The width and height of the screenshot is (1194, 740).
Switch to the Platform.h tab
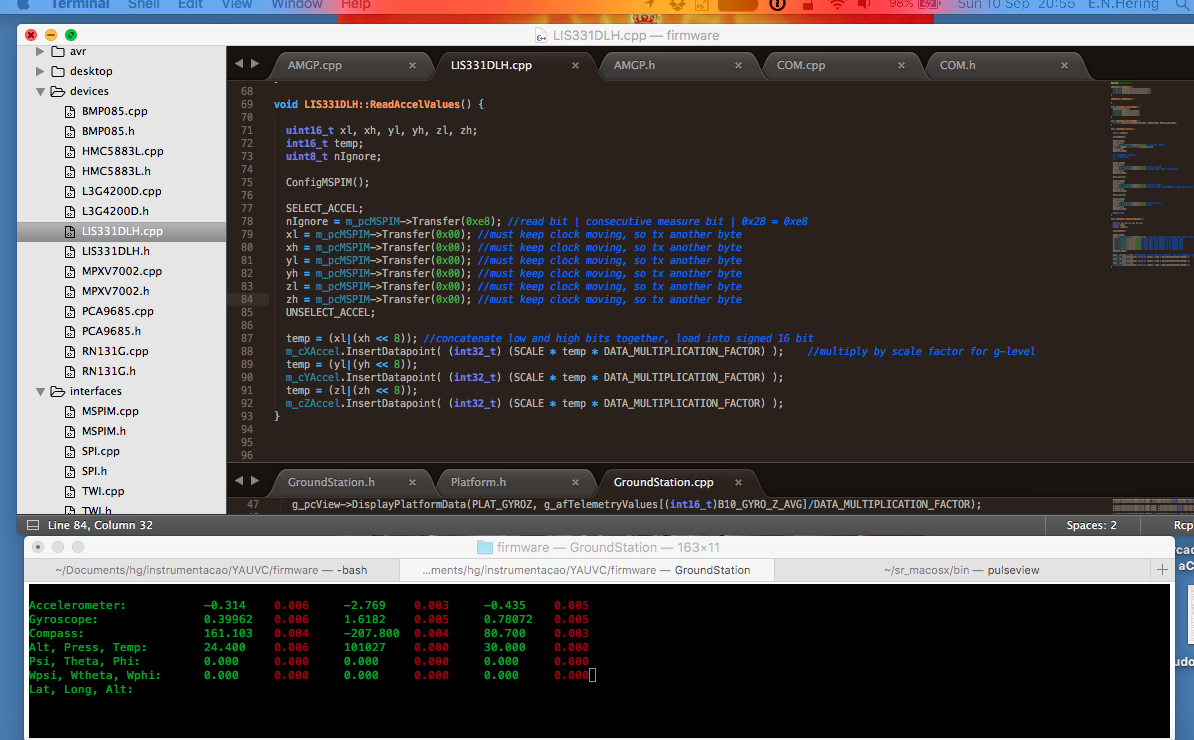[x=478, y=483]
